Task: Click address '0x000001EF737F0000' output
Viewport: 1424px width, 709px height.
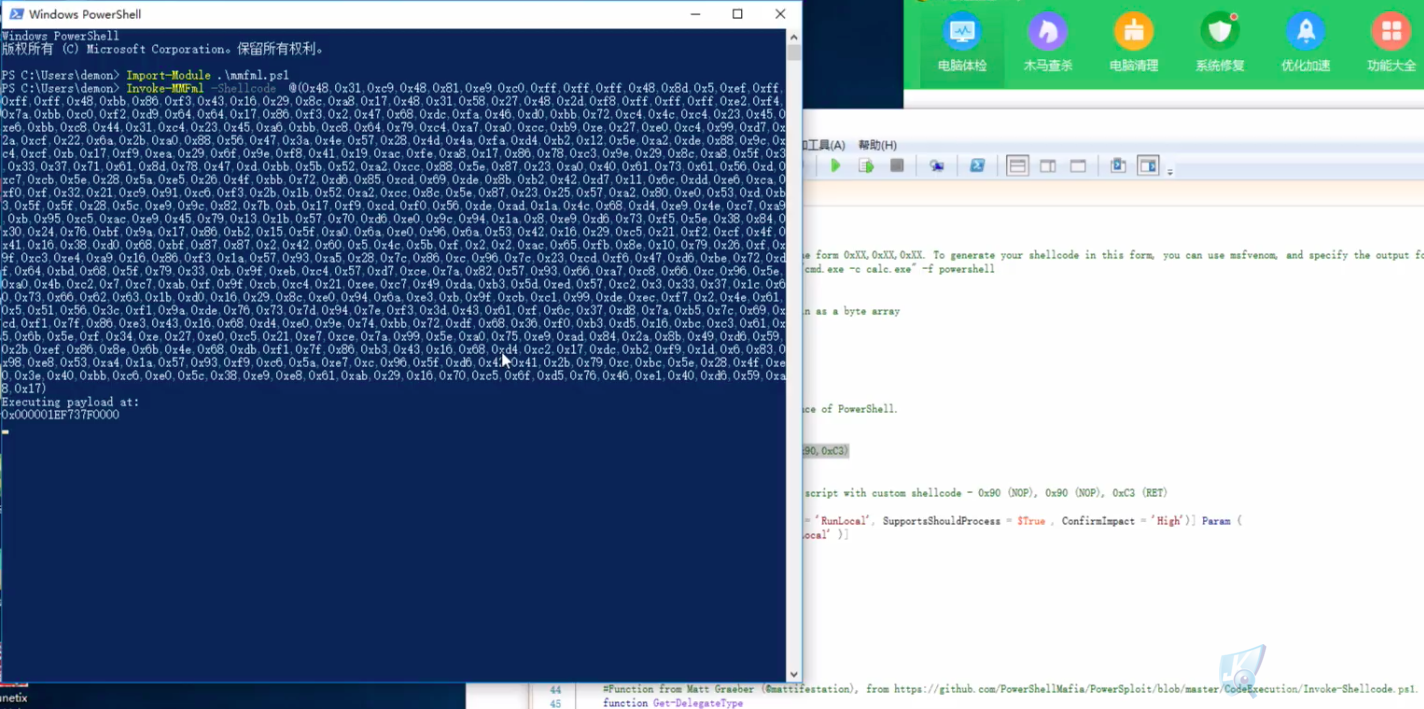Action: point(60,414)
